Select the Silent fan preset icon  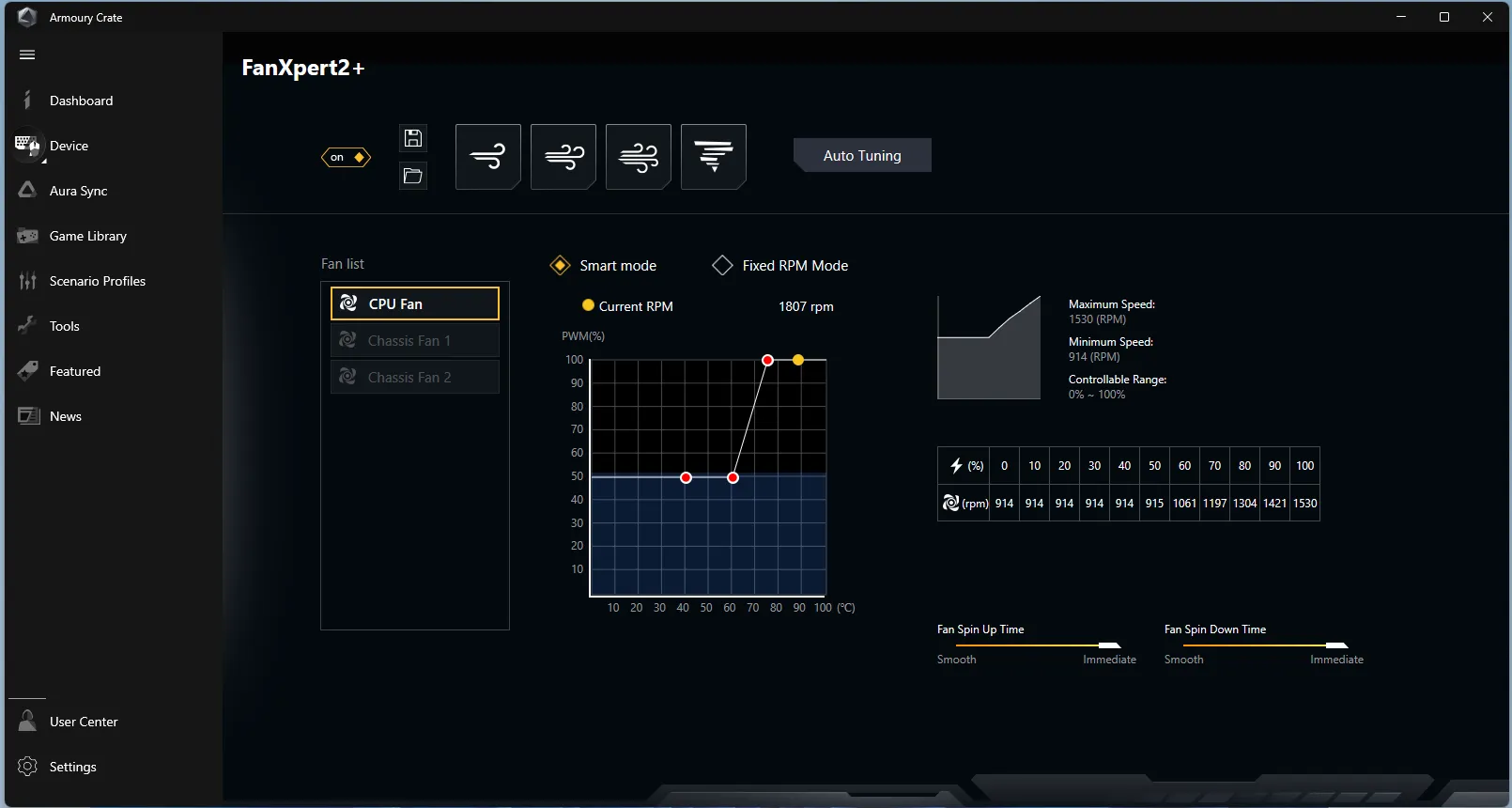pyautogui.click(x=487, y=156)
